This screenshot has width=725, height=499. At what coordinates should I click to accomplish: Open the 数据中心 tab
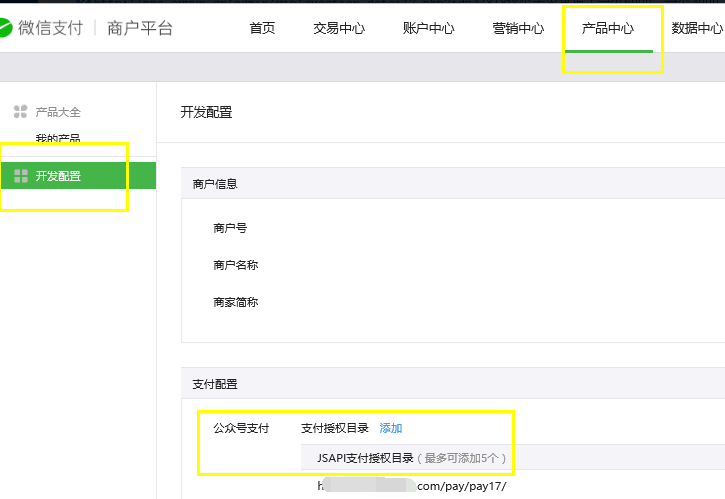click(x=697, y=28)
